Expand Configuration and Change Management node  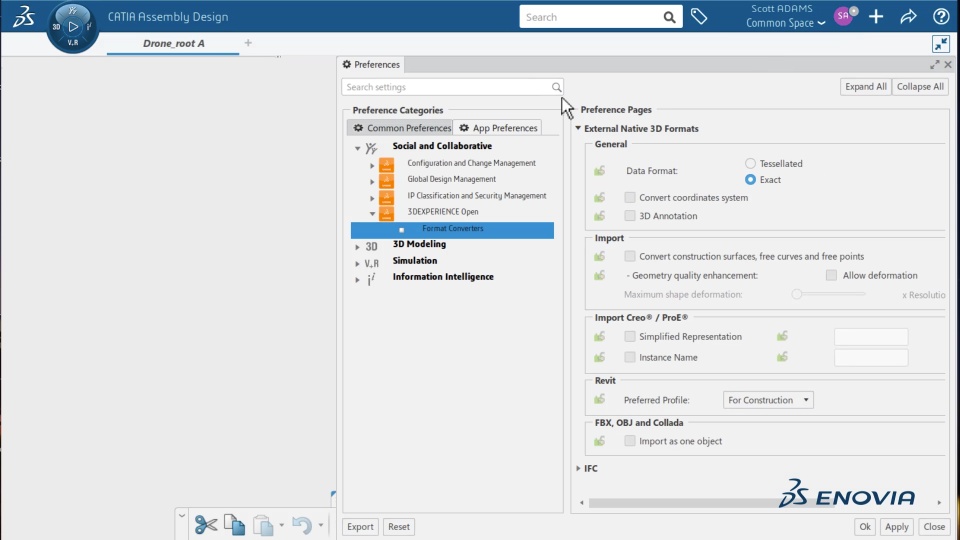(372, 165)
